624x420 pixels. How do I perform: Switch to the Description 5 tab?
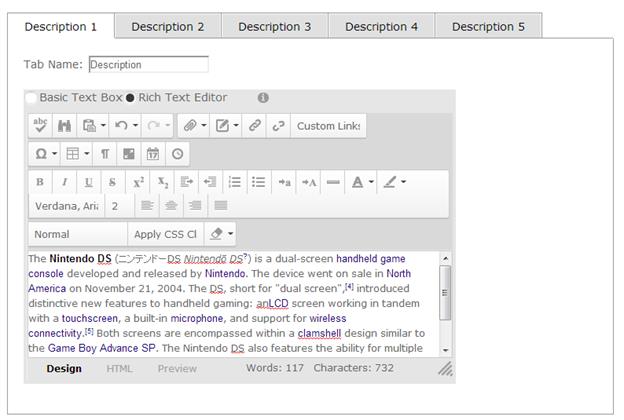[x=488, y=26]
